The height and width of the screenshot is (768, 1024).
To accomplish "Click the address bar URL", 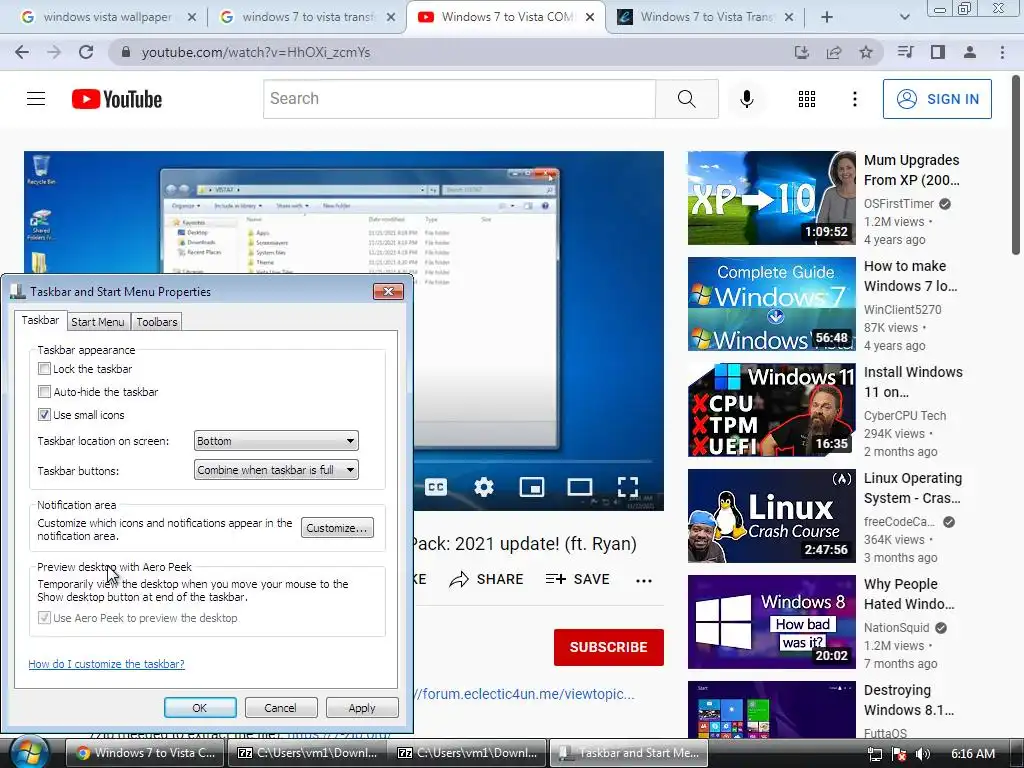I will [255, 52].
